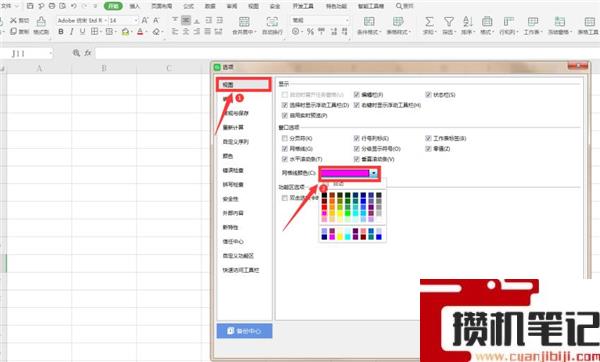The width and height of the screenshot is (600, 362).
Task: Toggle the 状态栏(S) checkbox
Action: pyautogui.click(x=428, y=94)
